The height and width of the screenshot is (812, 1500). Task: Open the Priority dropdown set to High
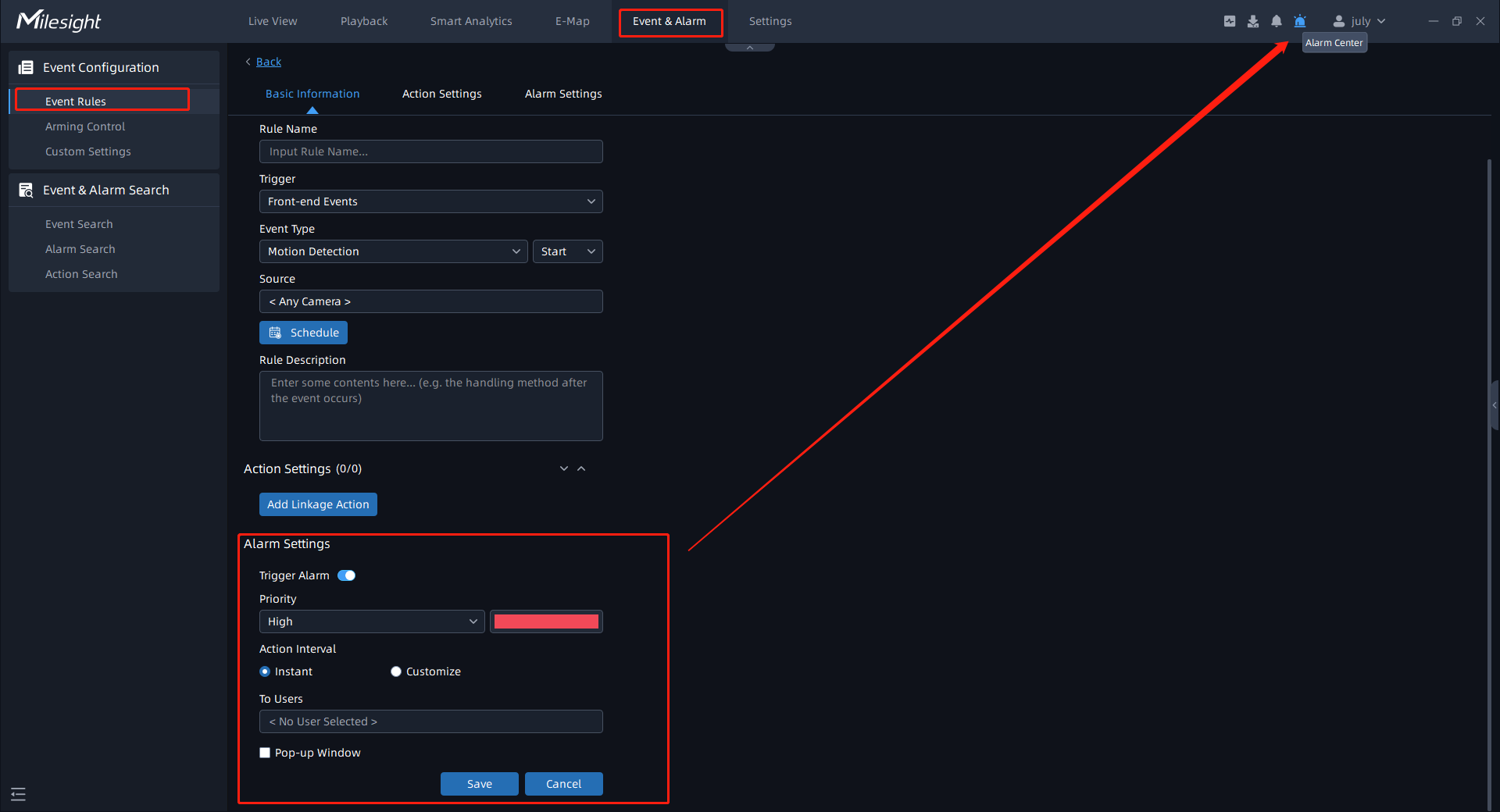click(x=371, y=621)
